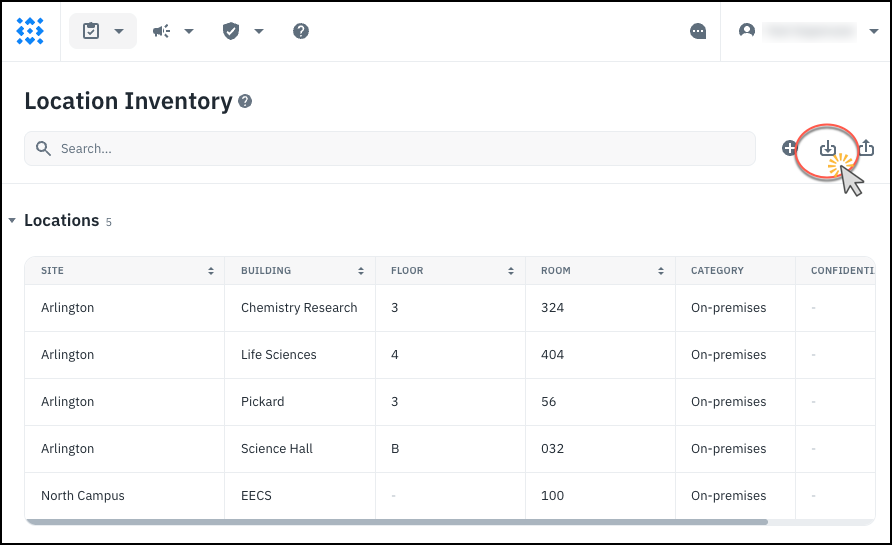Image resolution: width=892 pixels, height=545 pixels.
Task: Open the chat messages icon
Action: pos(698,31)
